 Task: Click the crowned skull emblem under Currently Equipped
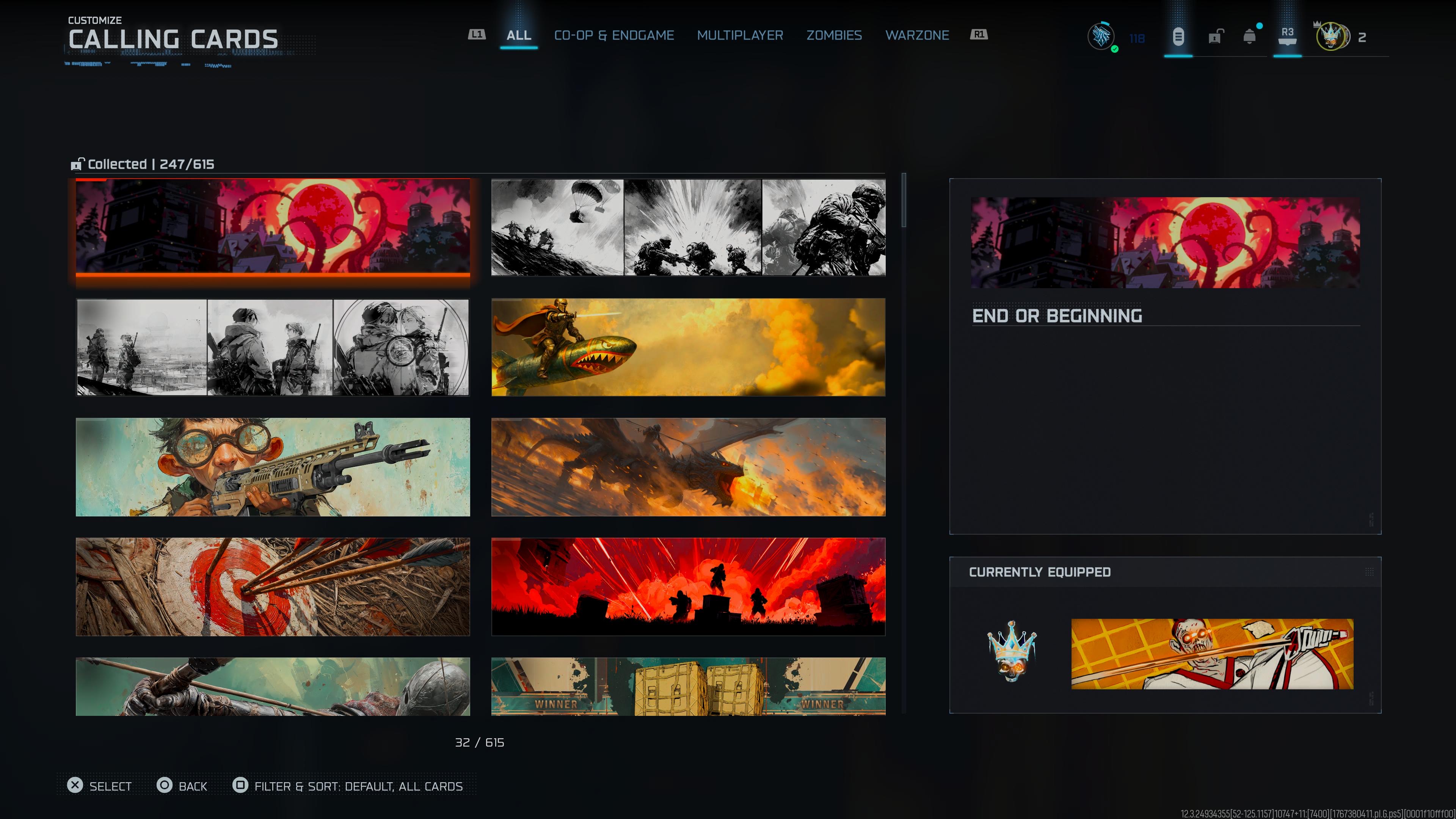click(1012, 651)
